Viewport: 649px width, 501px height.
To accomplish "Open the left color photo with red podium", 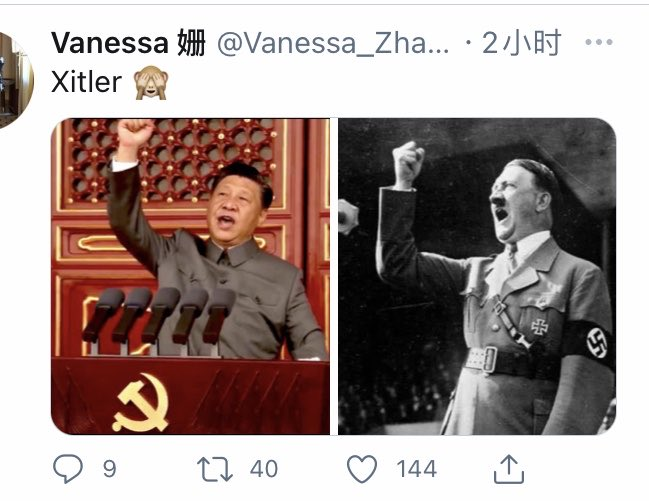I will click(190, 277).
